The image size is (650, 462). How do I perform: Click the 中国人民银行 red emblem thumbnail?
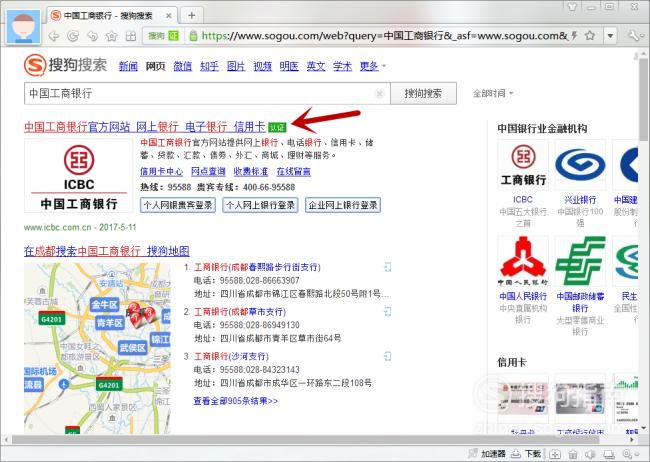(523, 261)
